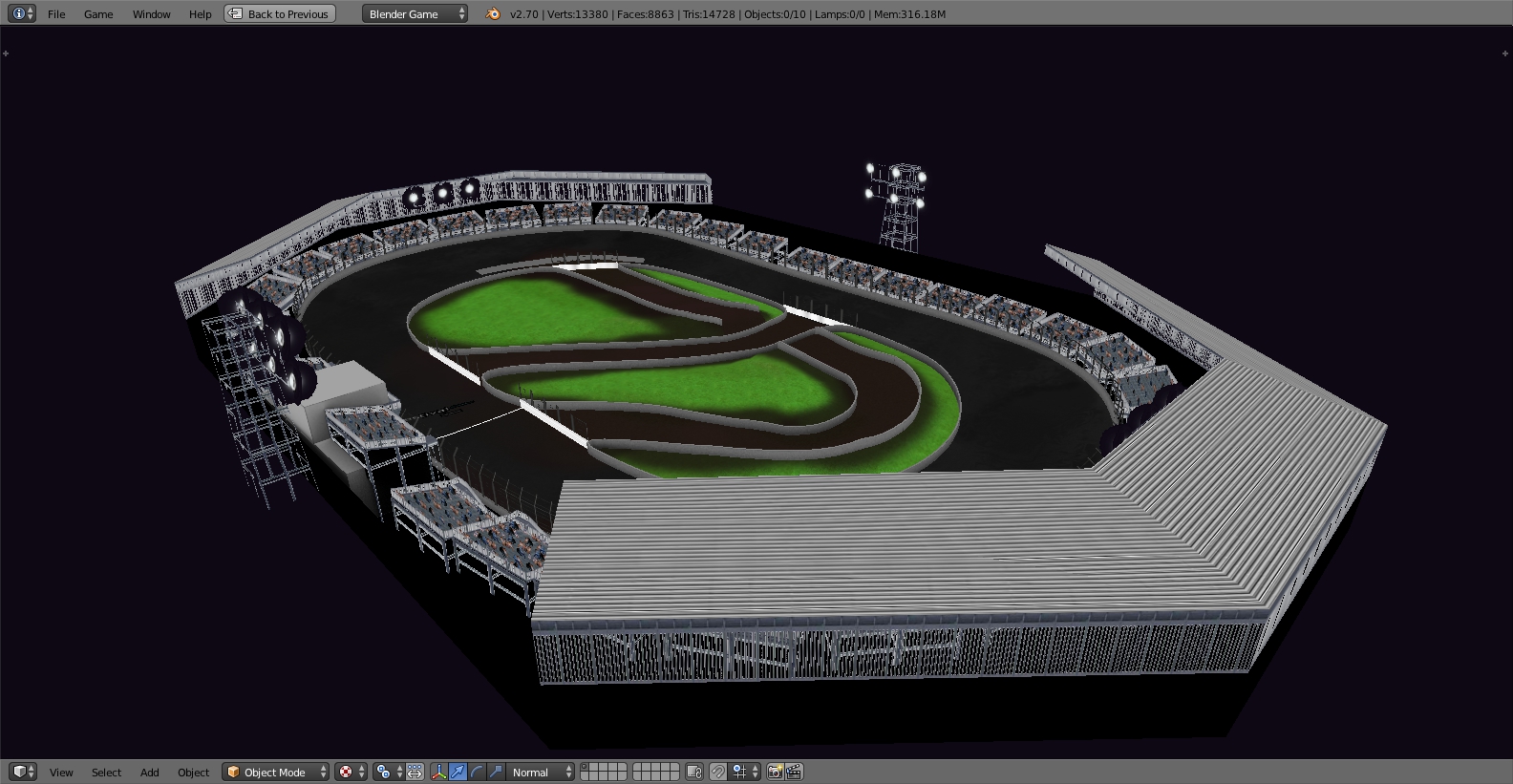Open the View menu in 3D viewport header
1513x784 pixels.
tap(61, 773)
